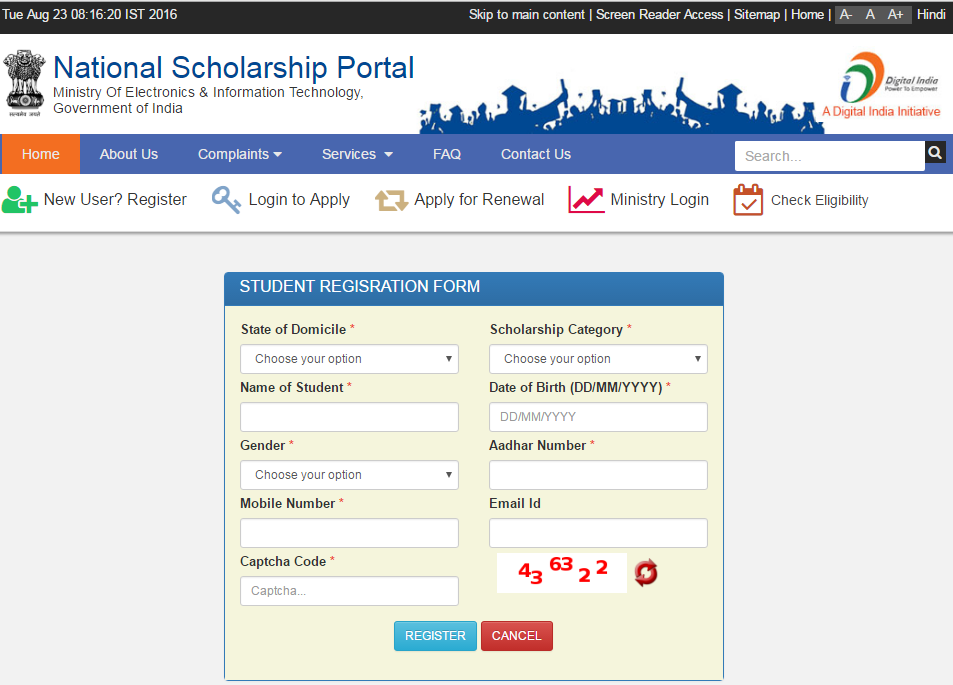Image resolution: width=953 pixels, height=685 pixels.
Task: Switch language to Hindi
Action: coord(931,15)
